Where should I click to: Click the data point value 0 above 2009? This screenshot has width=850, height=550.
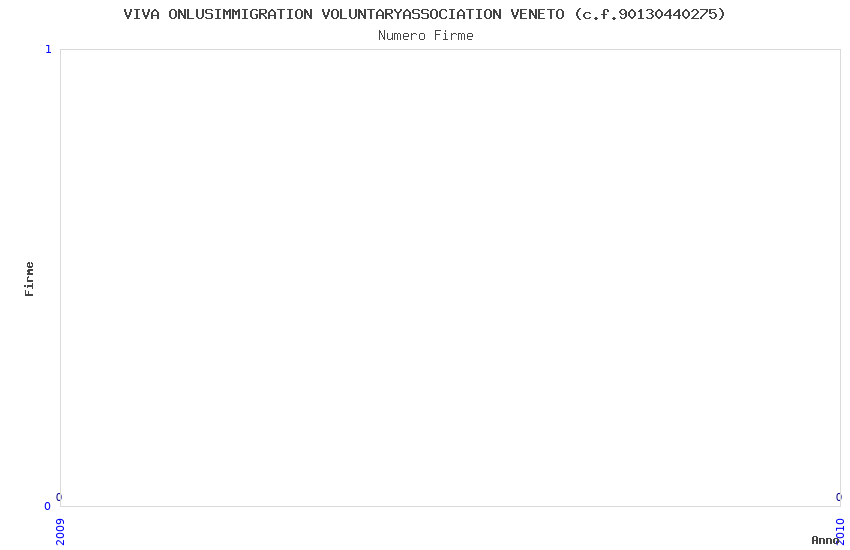59,497
